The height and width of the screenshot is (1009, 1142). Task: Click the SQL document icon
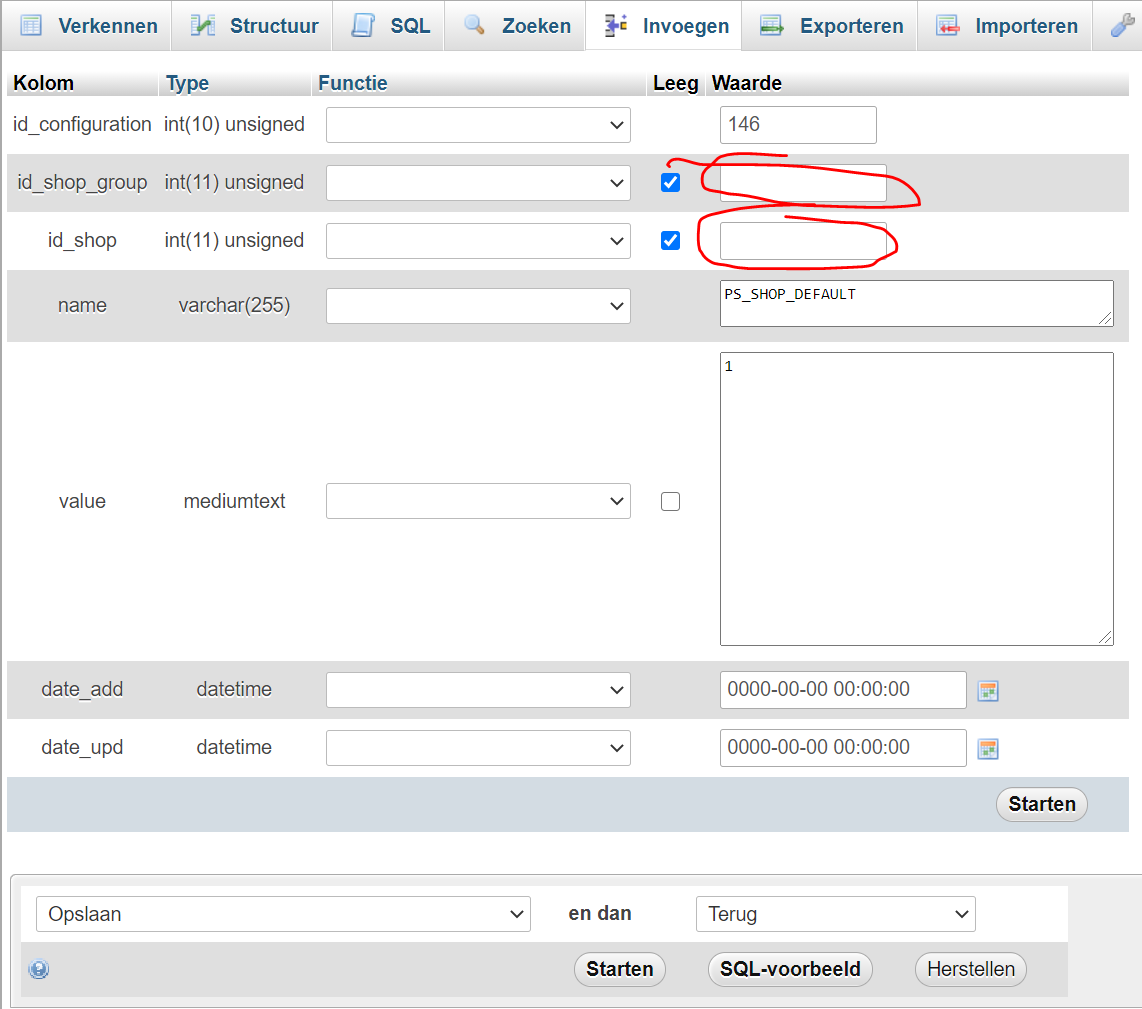coord(363,25)
